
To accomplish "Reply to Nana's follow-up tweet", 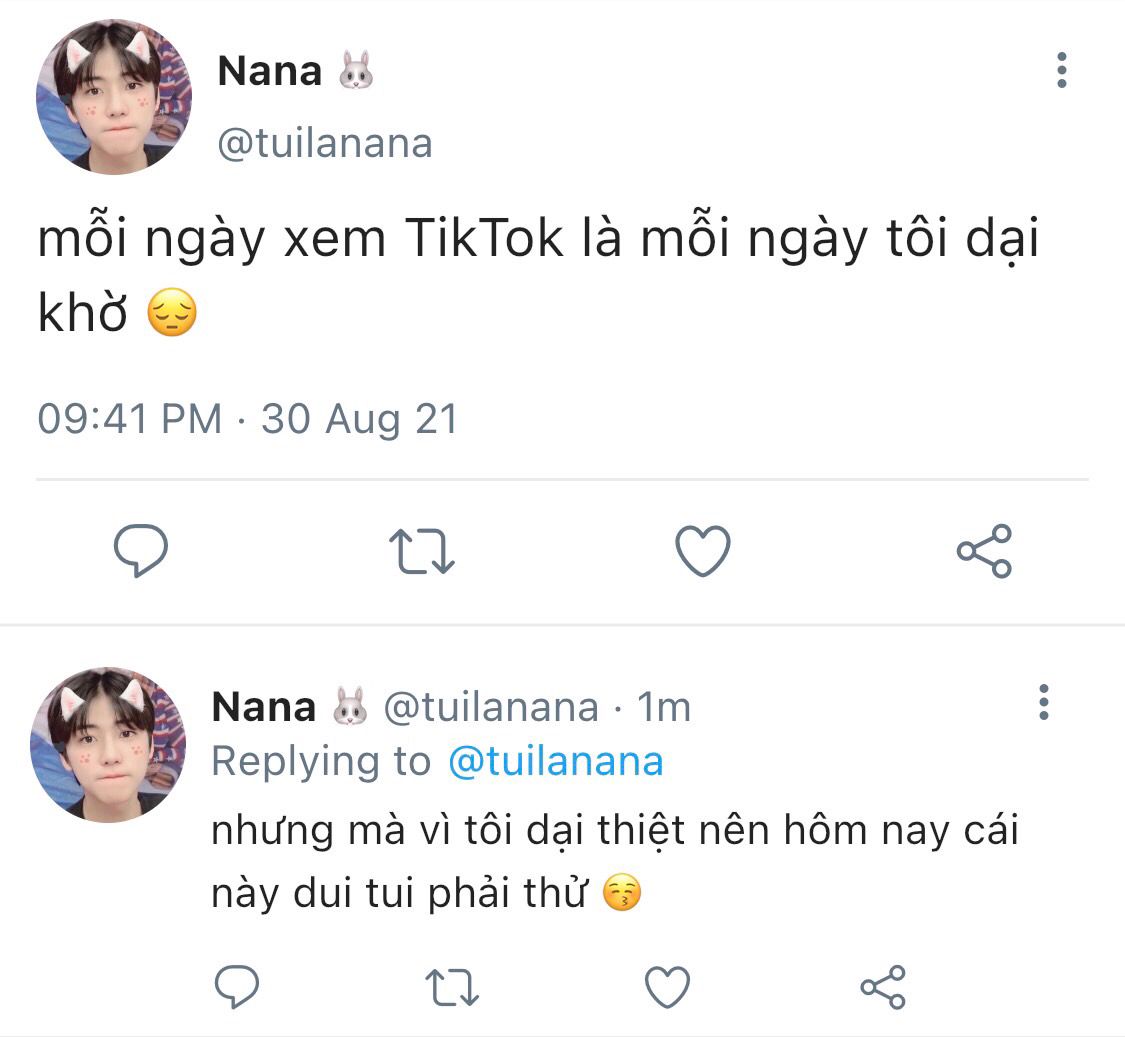I will pyautogui.click(x=237, y=987).
